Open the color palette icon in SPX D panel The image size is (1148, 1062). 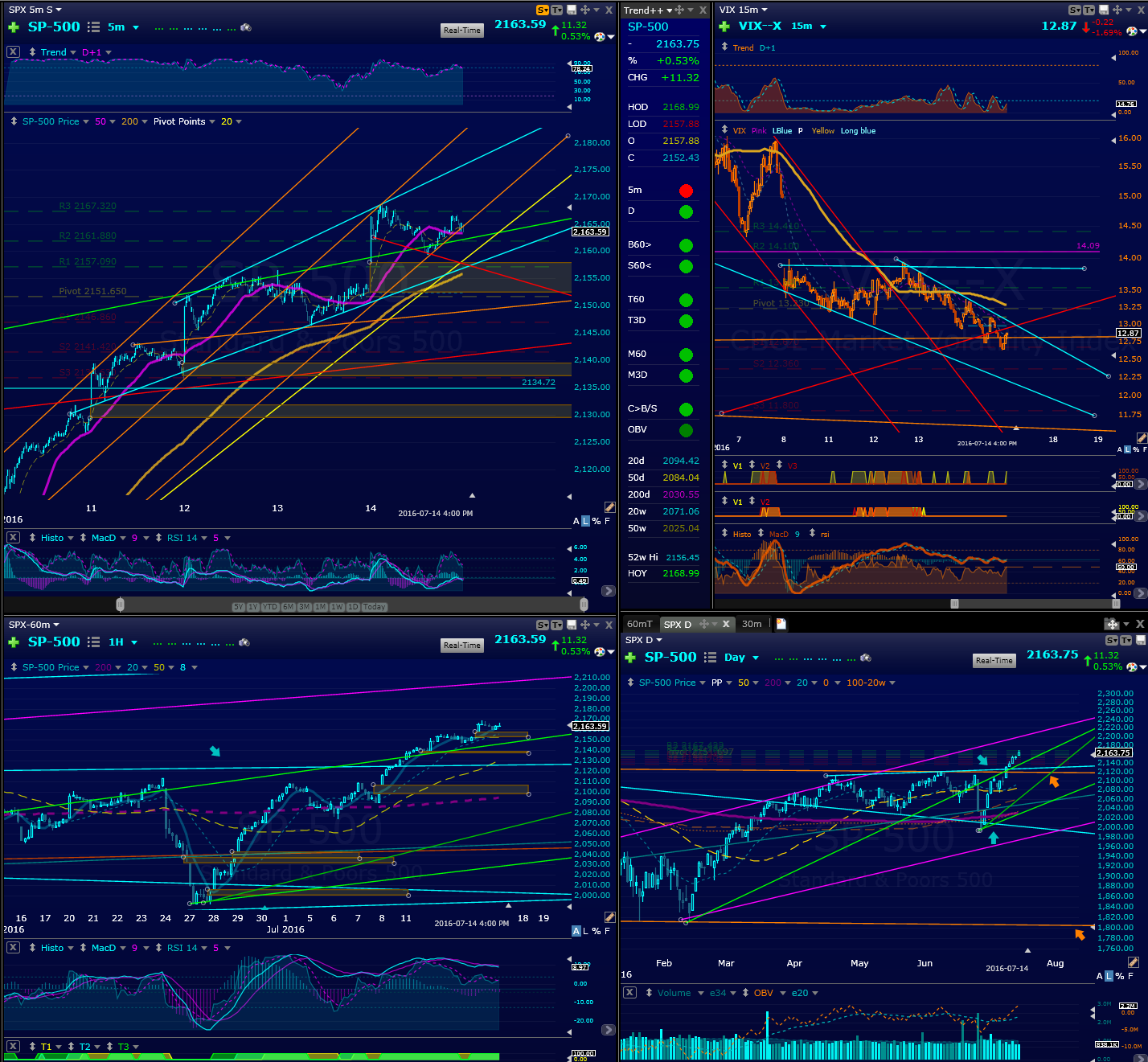tap(1132, 667)
